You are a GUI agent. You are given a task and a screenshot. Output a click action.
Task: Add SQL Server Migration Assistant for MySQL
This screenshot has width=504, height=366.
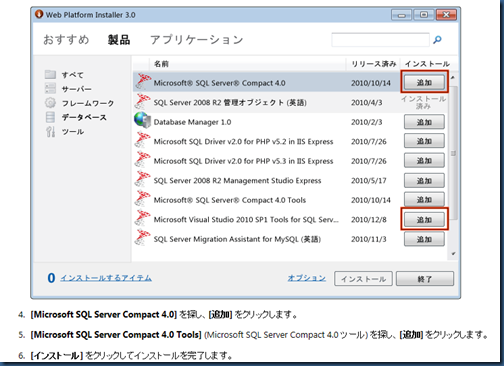(424, 239)
